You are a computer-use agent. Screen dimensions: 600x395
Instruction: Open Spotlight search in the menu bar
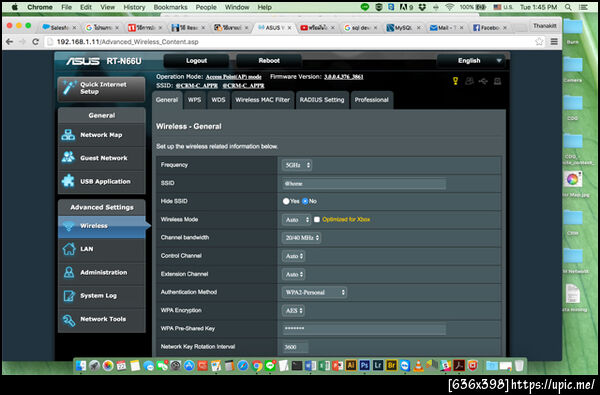pos(568,7)
